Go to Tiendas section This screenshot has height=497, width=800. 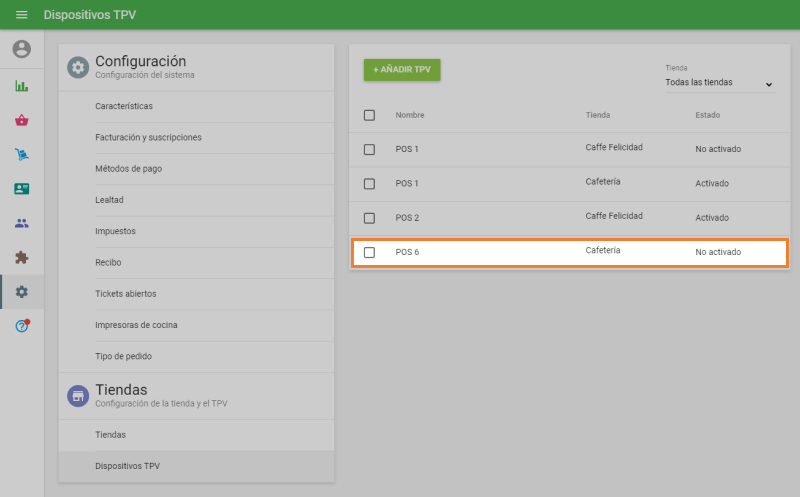point(110,435)
